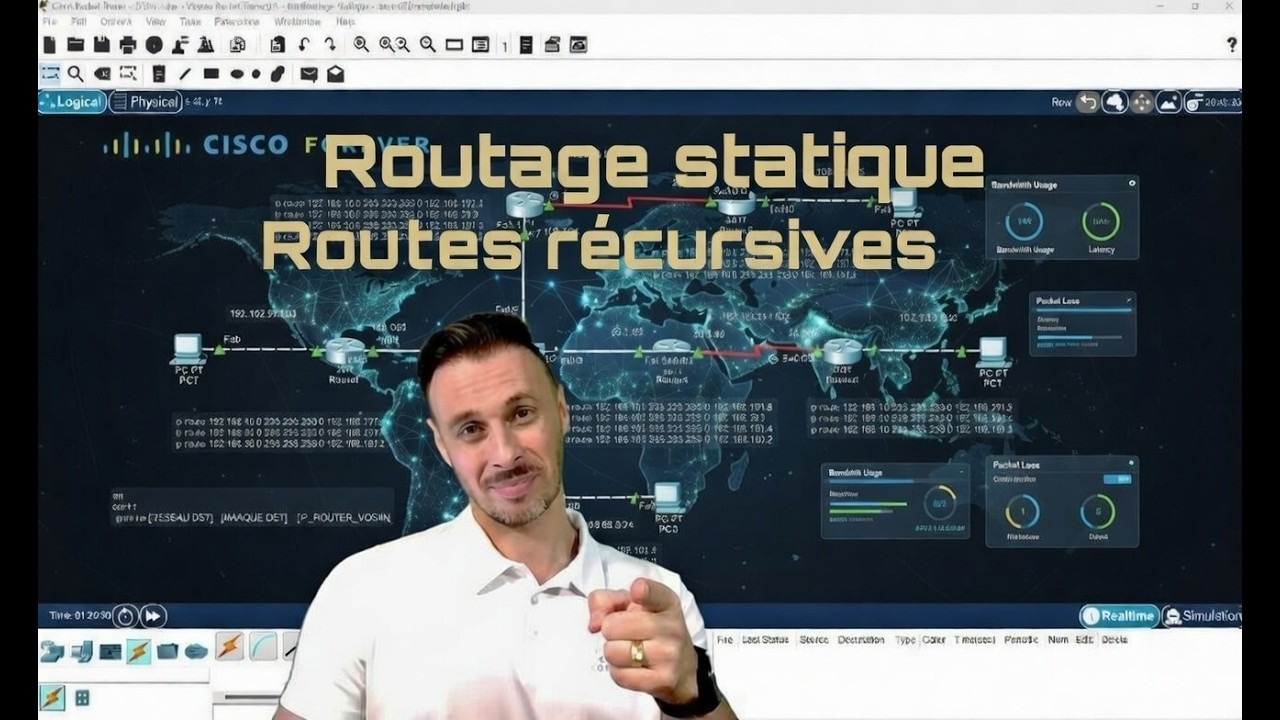The image size is (1280, 720).
Task: Select the Connections lightning subcategory icon
Action: tap(51, 697)
